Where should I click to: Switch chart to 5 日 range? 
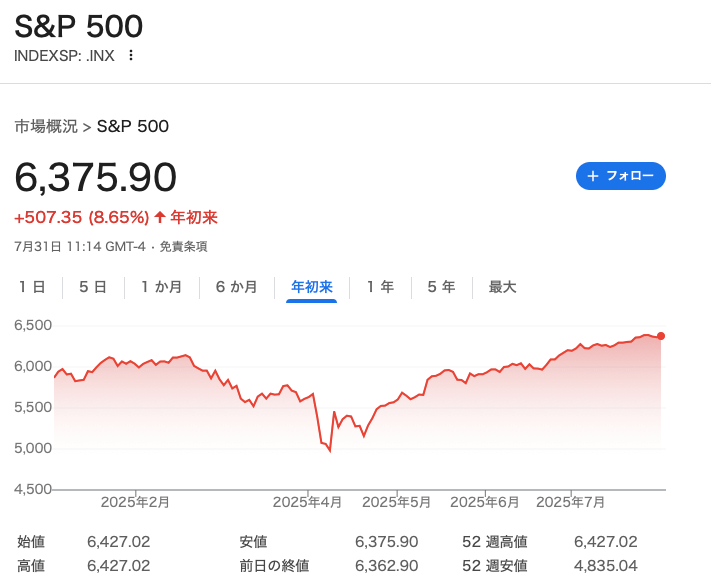93,287
